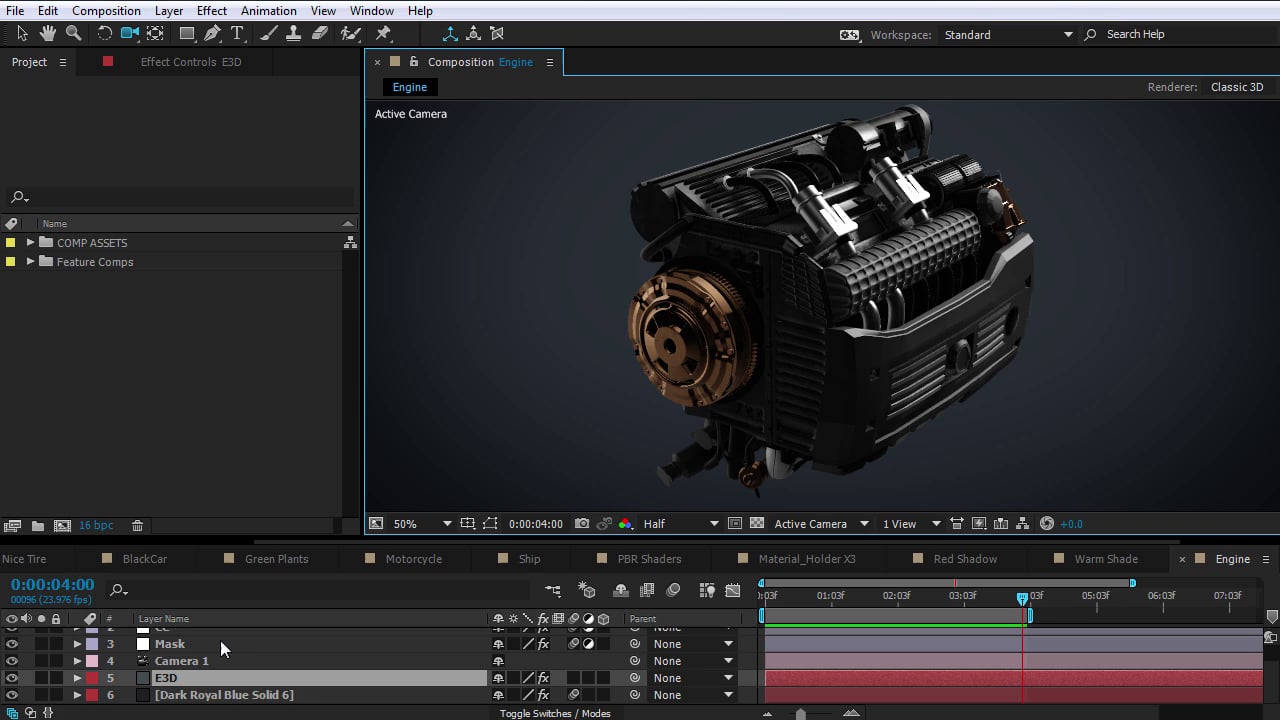Select the Rotation tool
This screenshot has width=1280, height=720.
(x=104, y=33)
